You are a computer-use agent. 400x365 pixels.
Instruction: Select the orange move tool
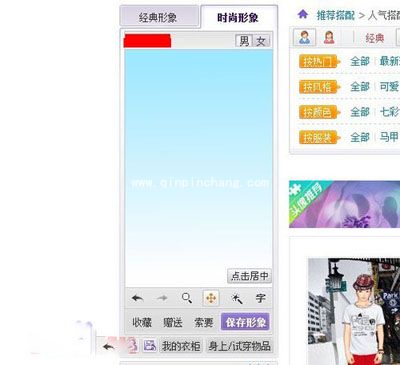(x=211, y=298)
